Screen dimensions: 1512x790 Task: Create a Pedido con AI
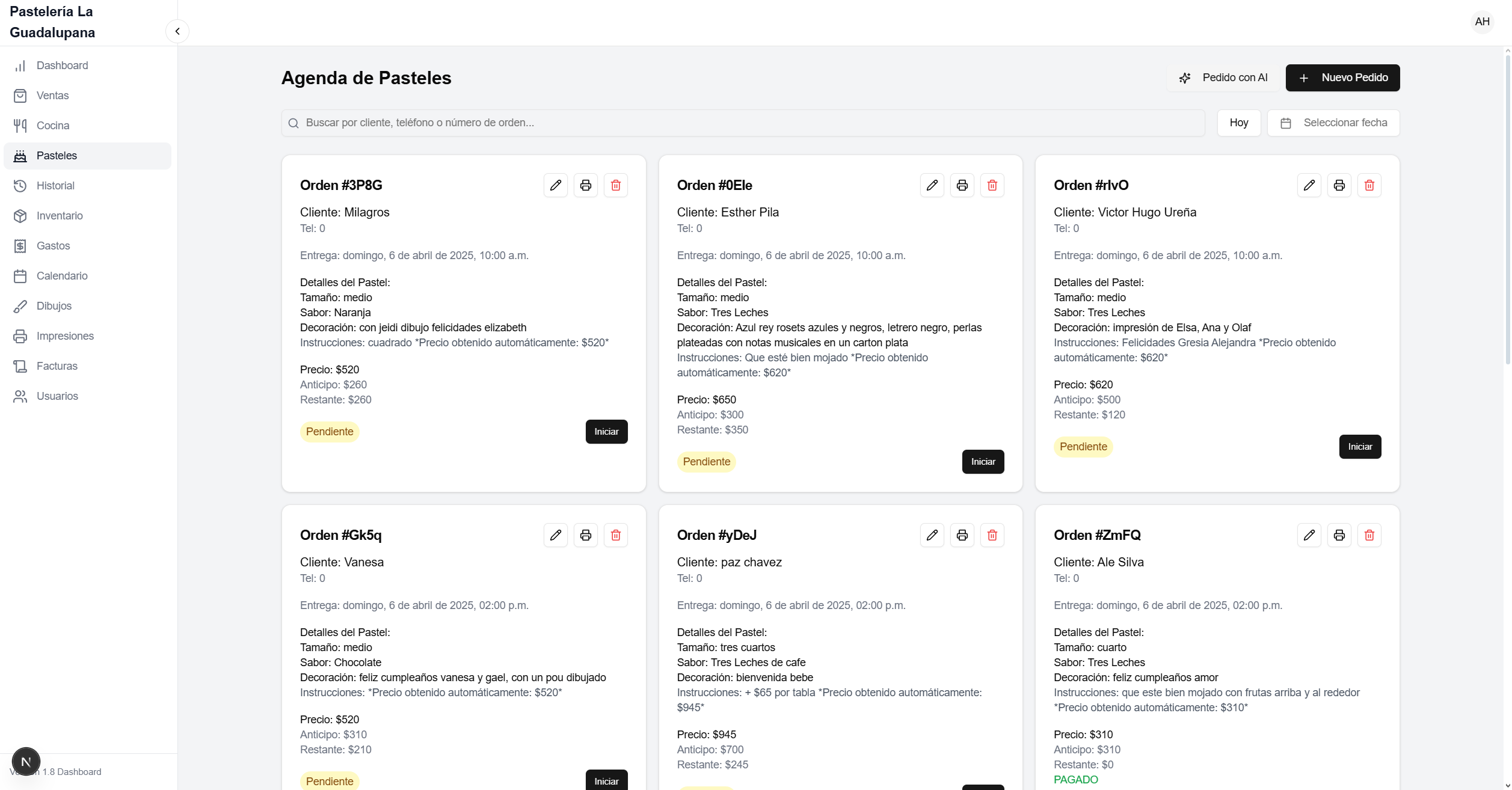pyautogui.click(x=1223, y=78)
